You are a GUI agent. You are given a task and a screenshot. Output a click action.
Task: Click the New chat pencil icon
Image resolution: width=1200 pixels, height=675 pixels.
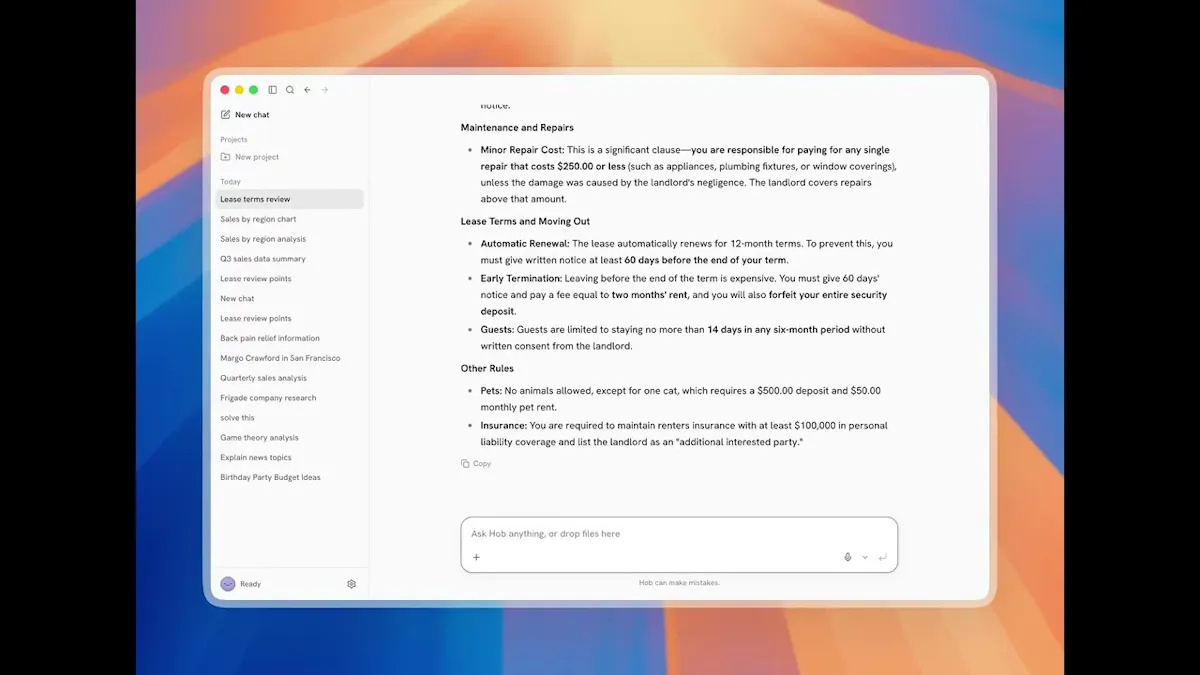pos(226,115)
